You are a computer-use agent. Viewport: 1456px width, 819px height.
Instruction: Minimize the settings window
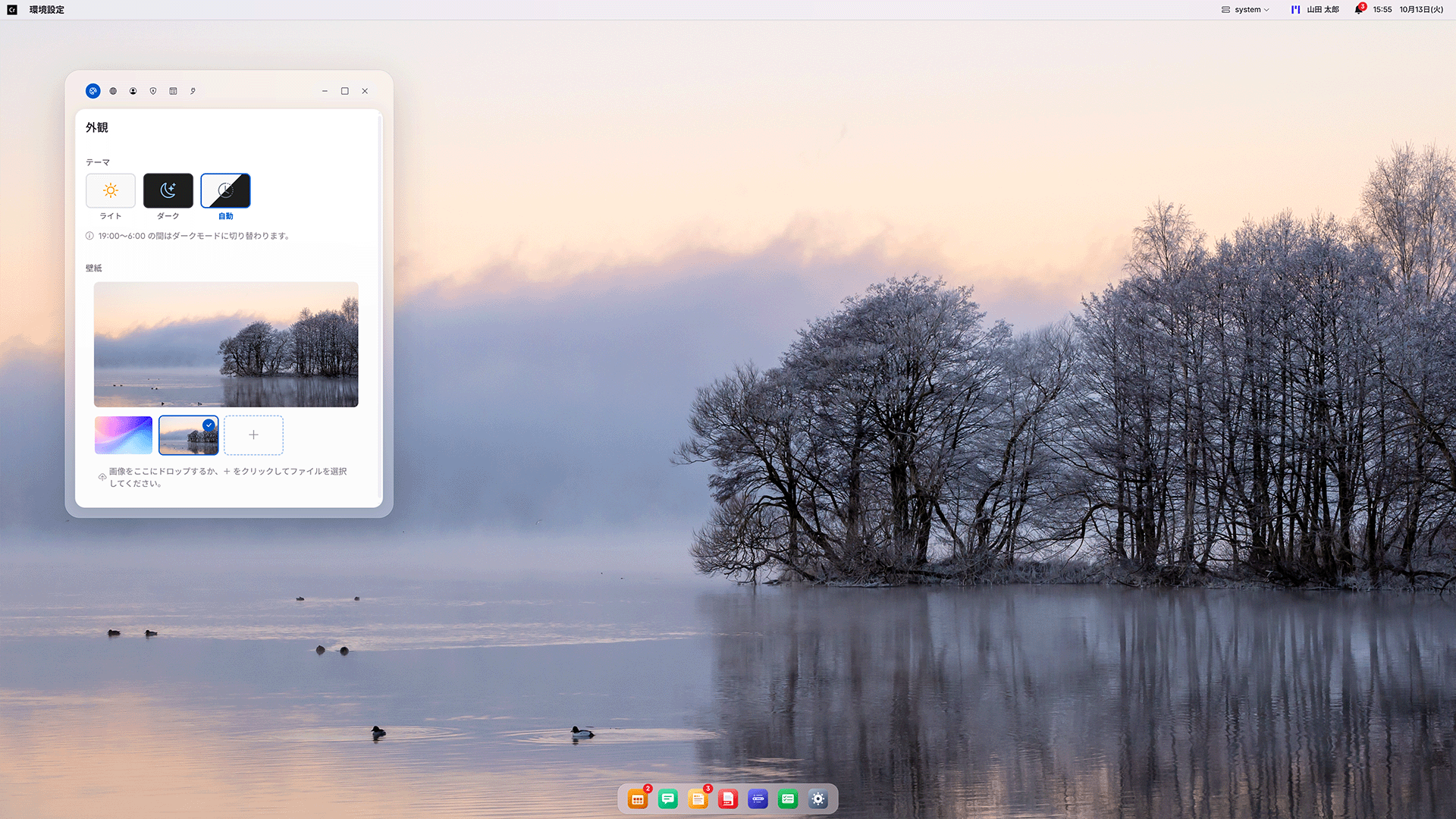point(325,91)
